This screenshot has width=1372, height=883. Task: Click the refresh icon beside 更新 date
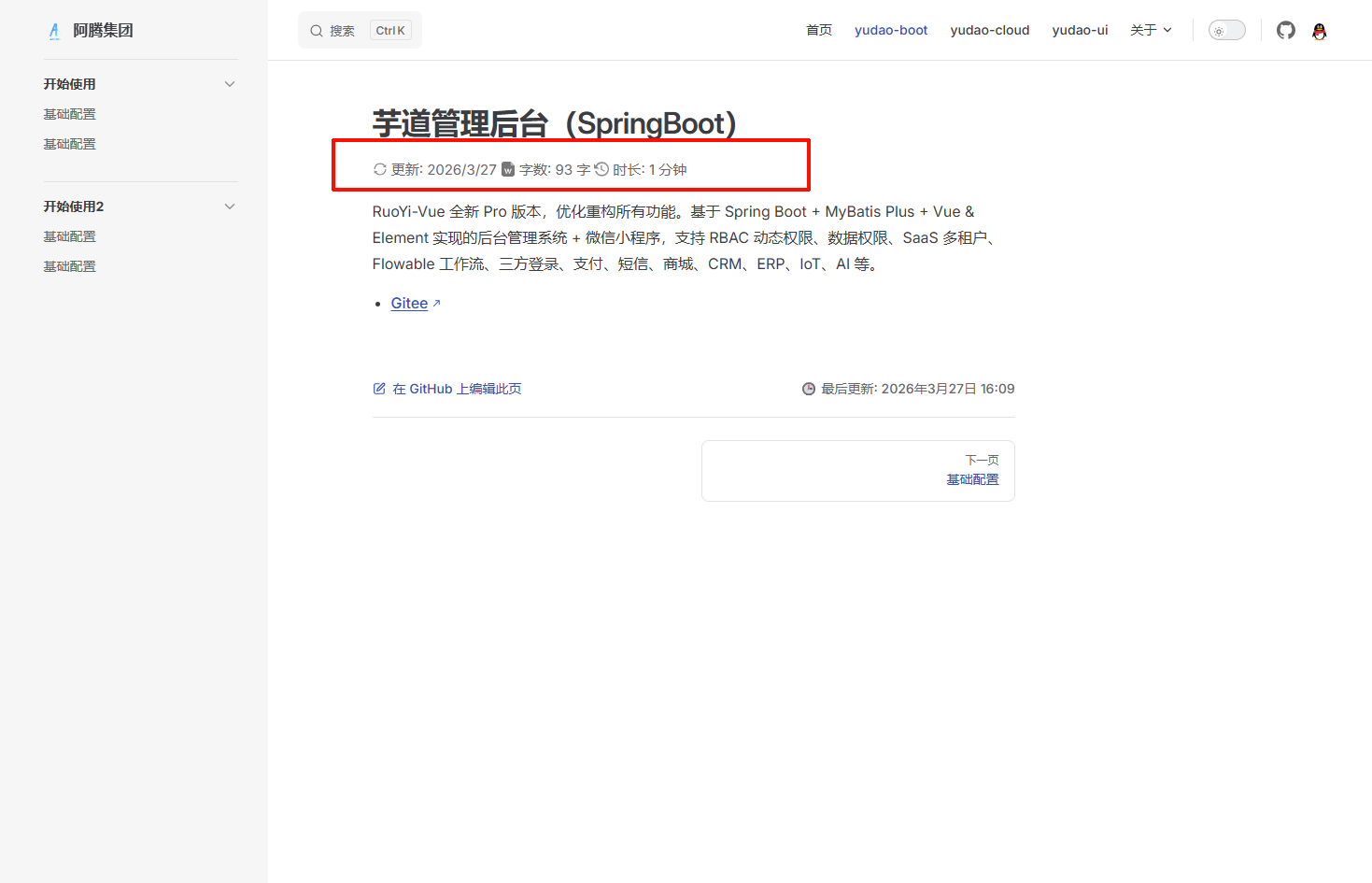[379, 169]
